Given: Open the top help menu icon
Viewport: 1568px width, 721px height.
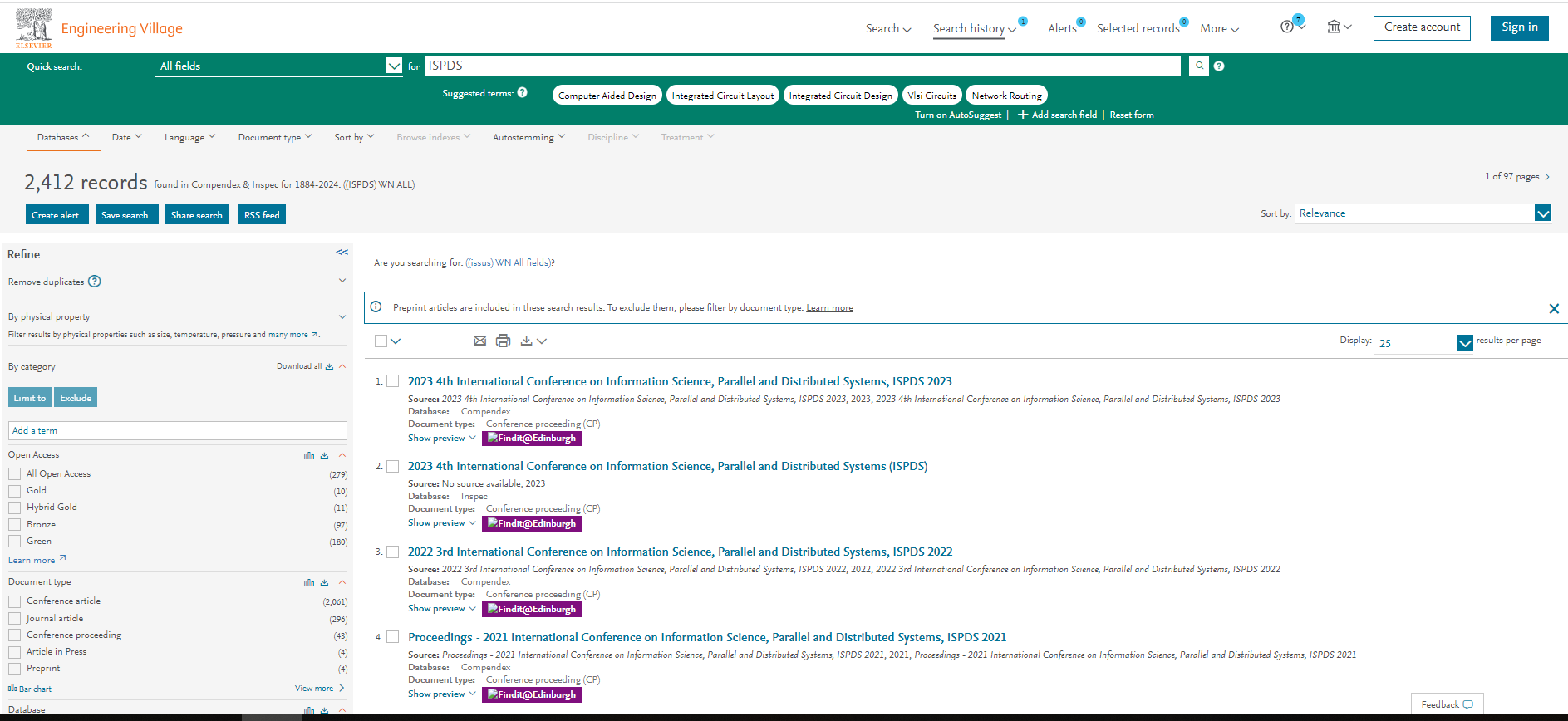Looking at the screenshot, I should point(1287,27).
